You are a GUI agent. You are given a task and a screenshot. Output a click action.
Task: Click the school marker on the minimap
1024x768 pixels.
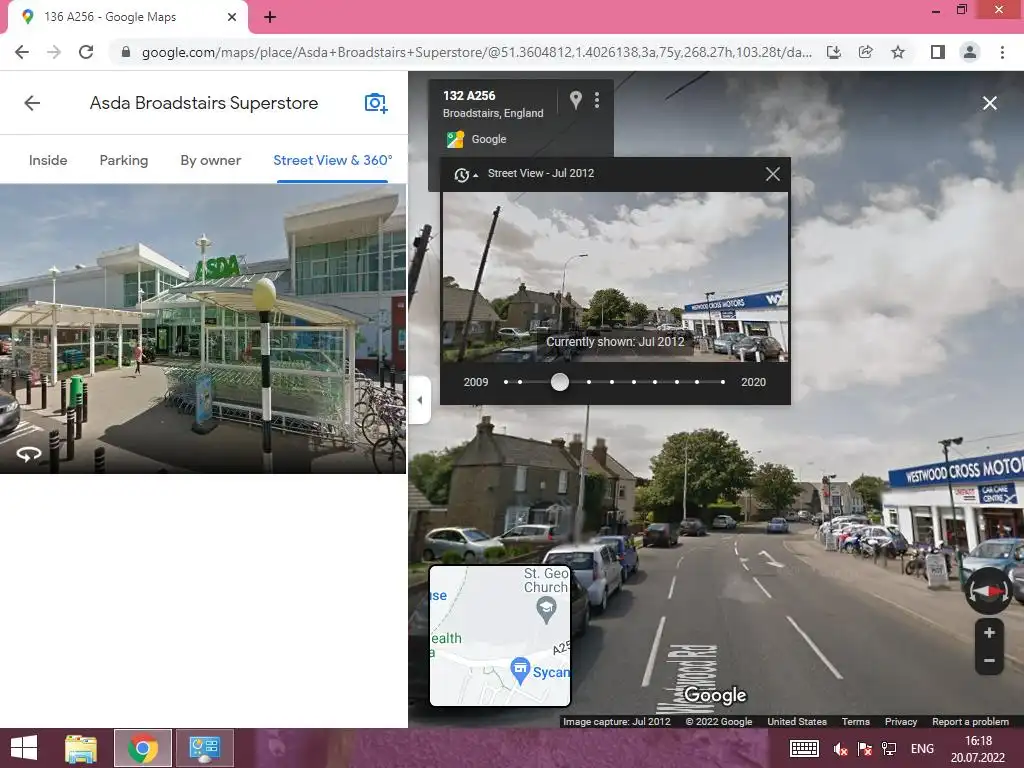[x=546, y=609]
